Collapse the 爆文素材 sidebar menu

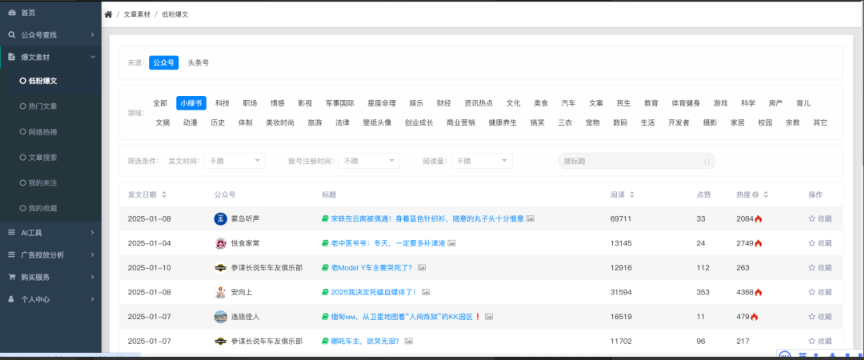point(51,57)
